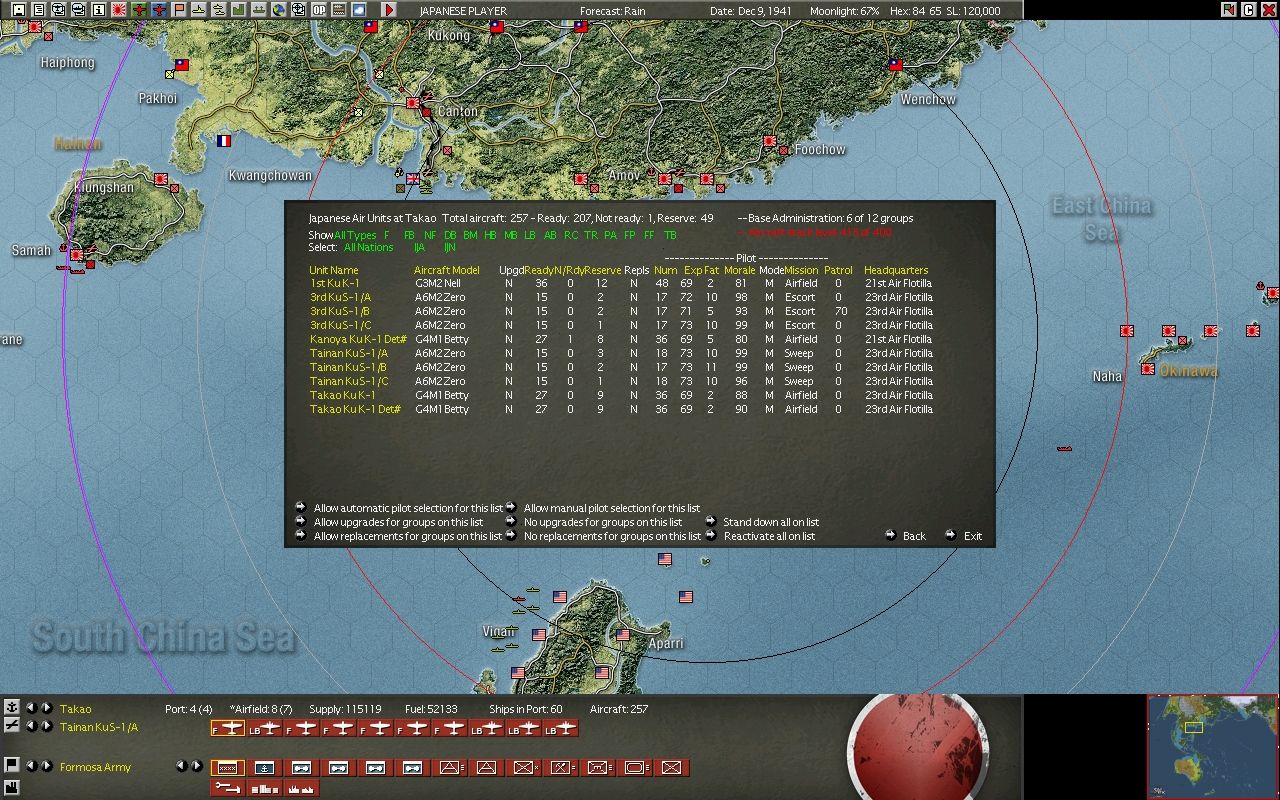Click the globe icon in top toolbar
Screen dimensions: 1280x800
[279, 10]
